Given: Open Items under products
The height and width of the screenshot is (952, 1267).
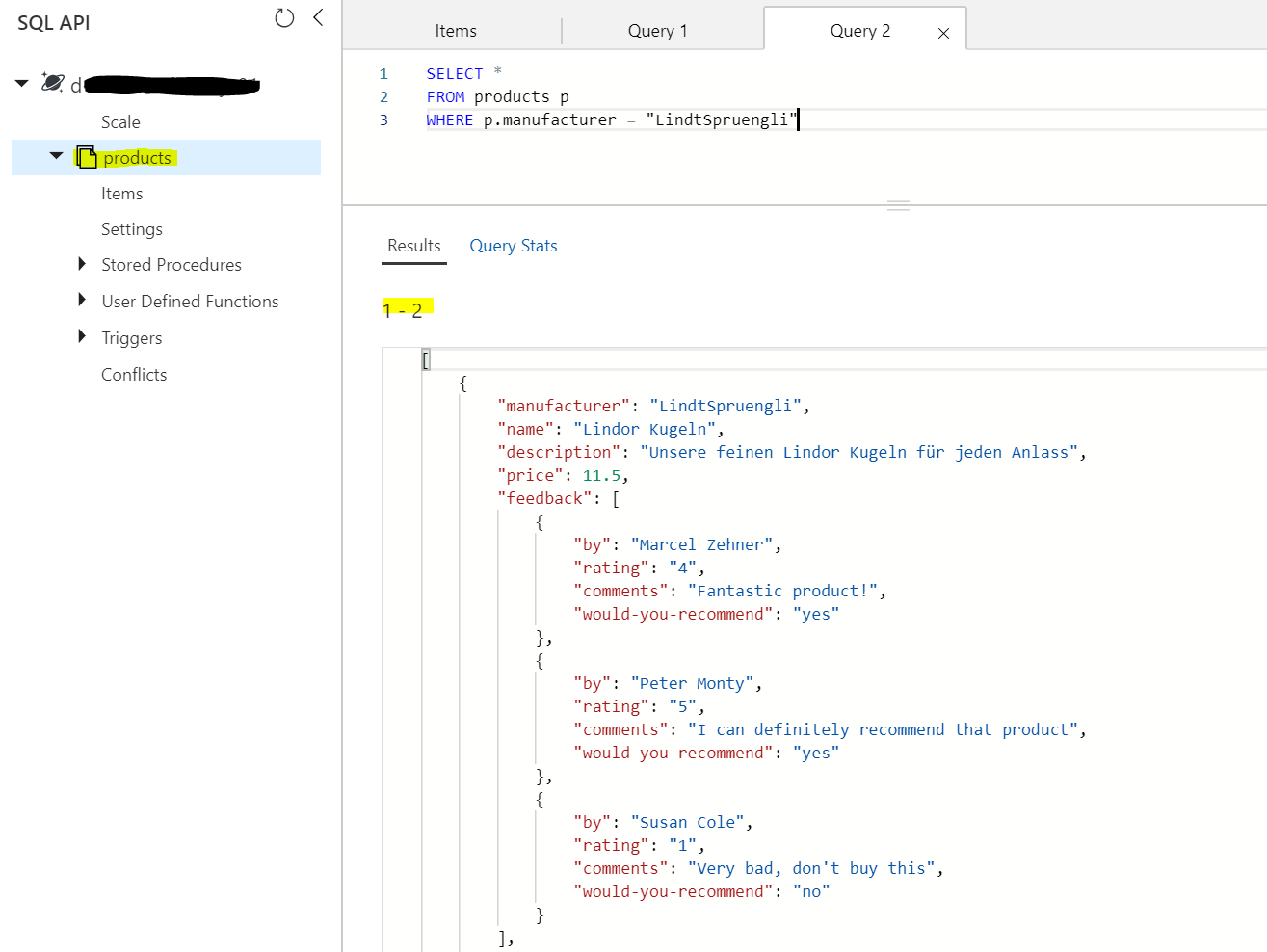Looking at the screenshot, I should pos(121,194).
